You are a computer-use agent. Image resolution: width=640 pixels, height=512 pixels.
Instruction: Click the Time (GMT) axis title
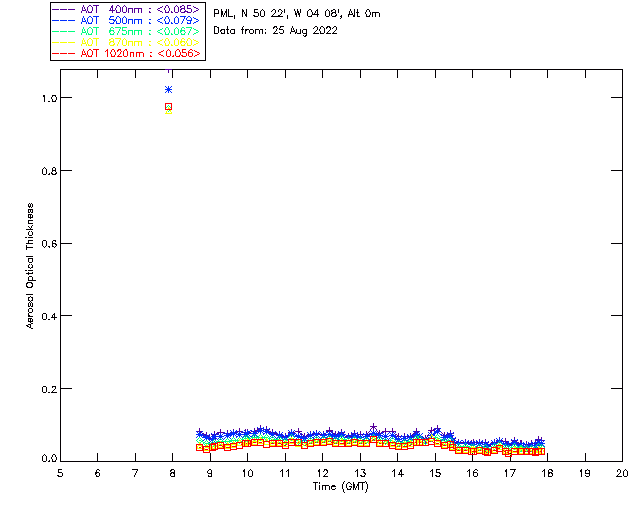pos(341,486)
